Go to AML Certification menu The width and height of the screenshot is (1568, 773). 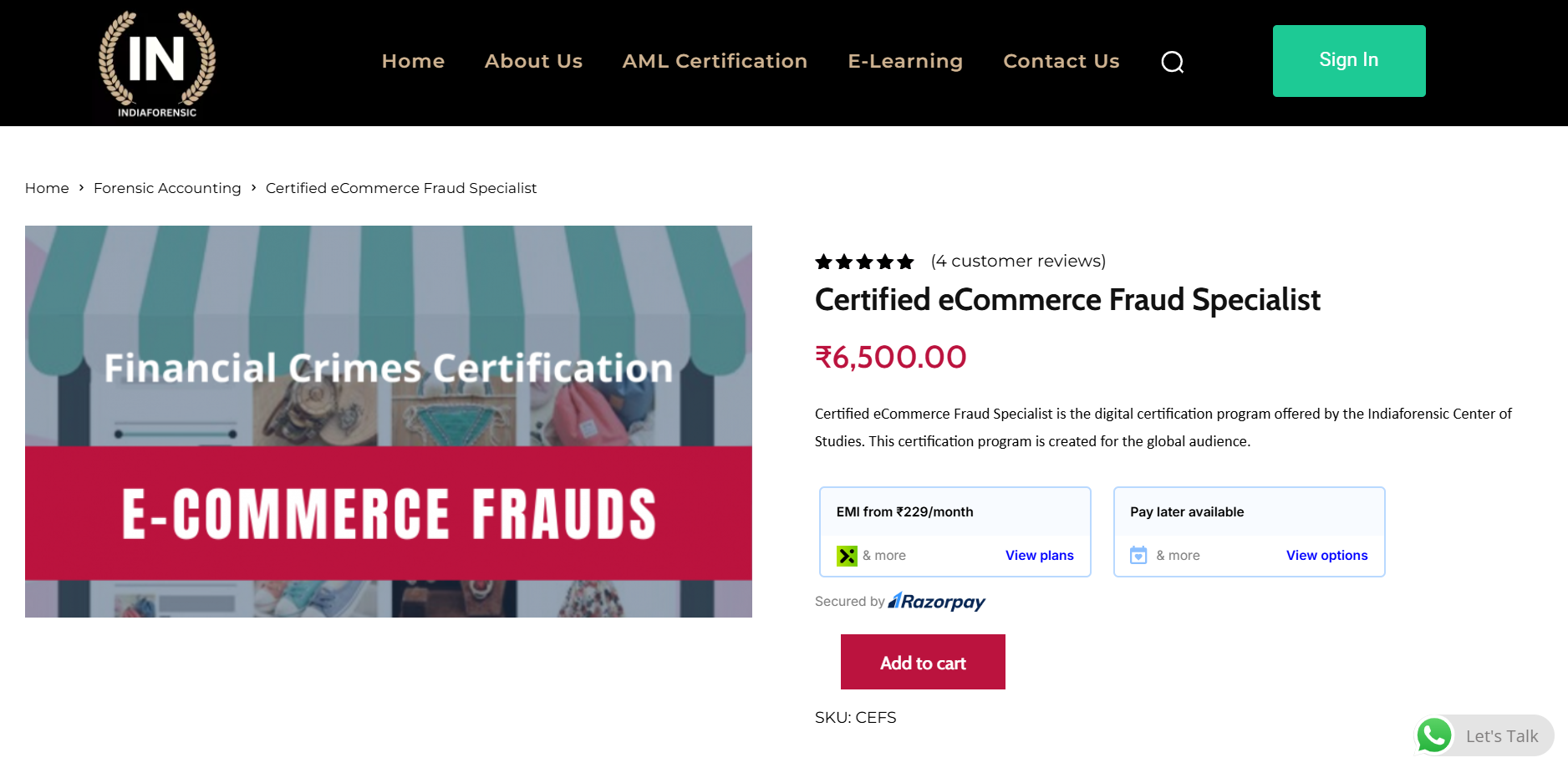[715, 61]
